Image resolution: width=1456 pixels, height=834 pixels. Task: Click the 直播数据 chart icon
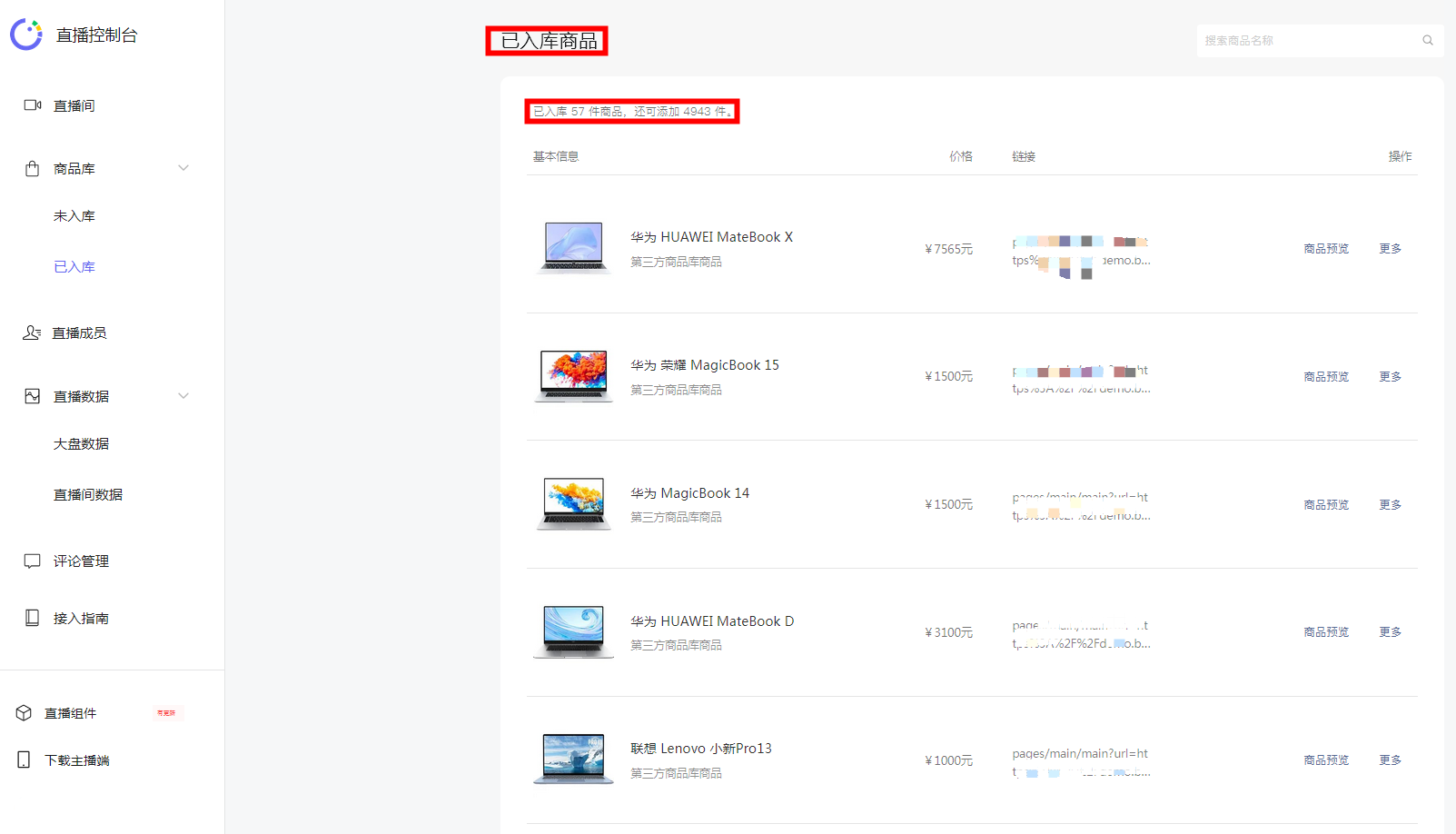coord(33,396)
